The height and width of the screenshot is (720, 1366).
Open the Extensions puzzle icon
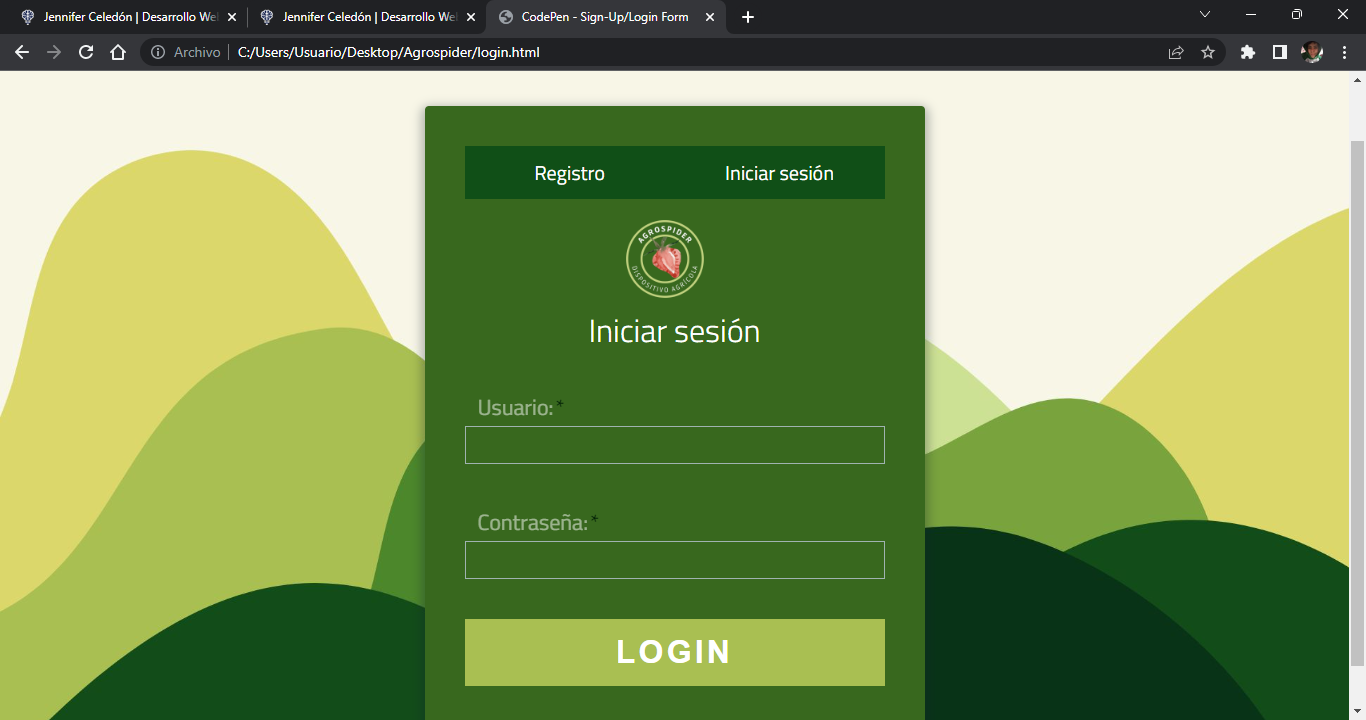(1247, 52)
